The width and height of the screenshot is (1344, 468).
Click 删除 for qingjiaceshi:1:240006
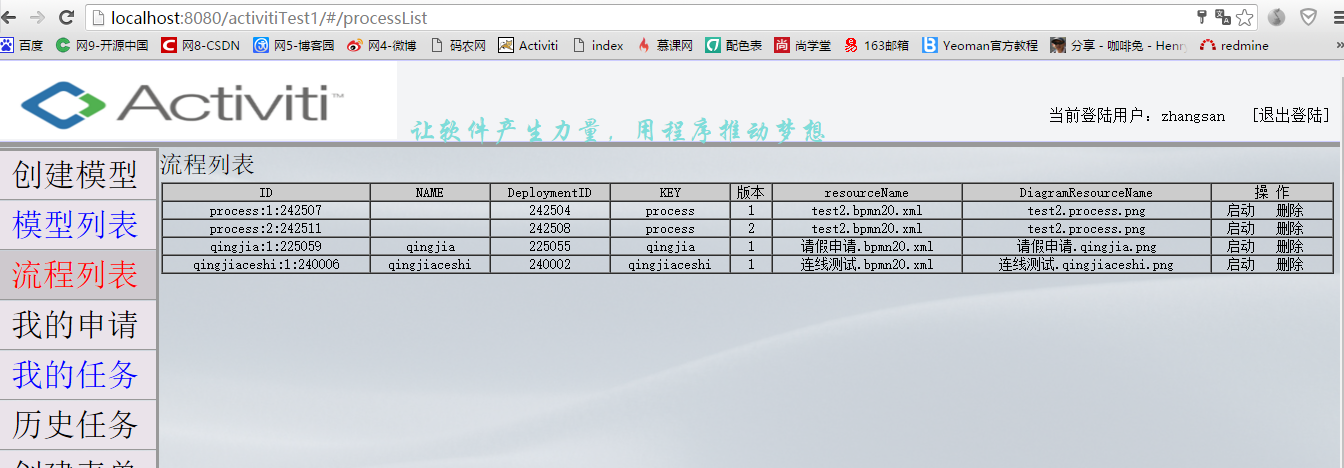1290,265
